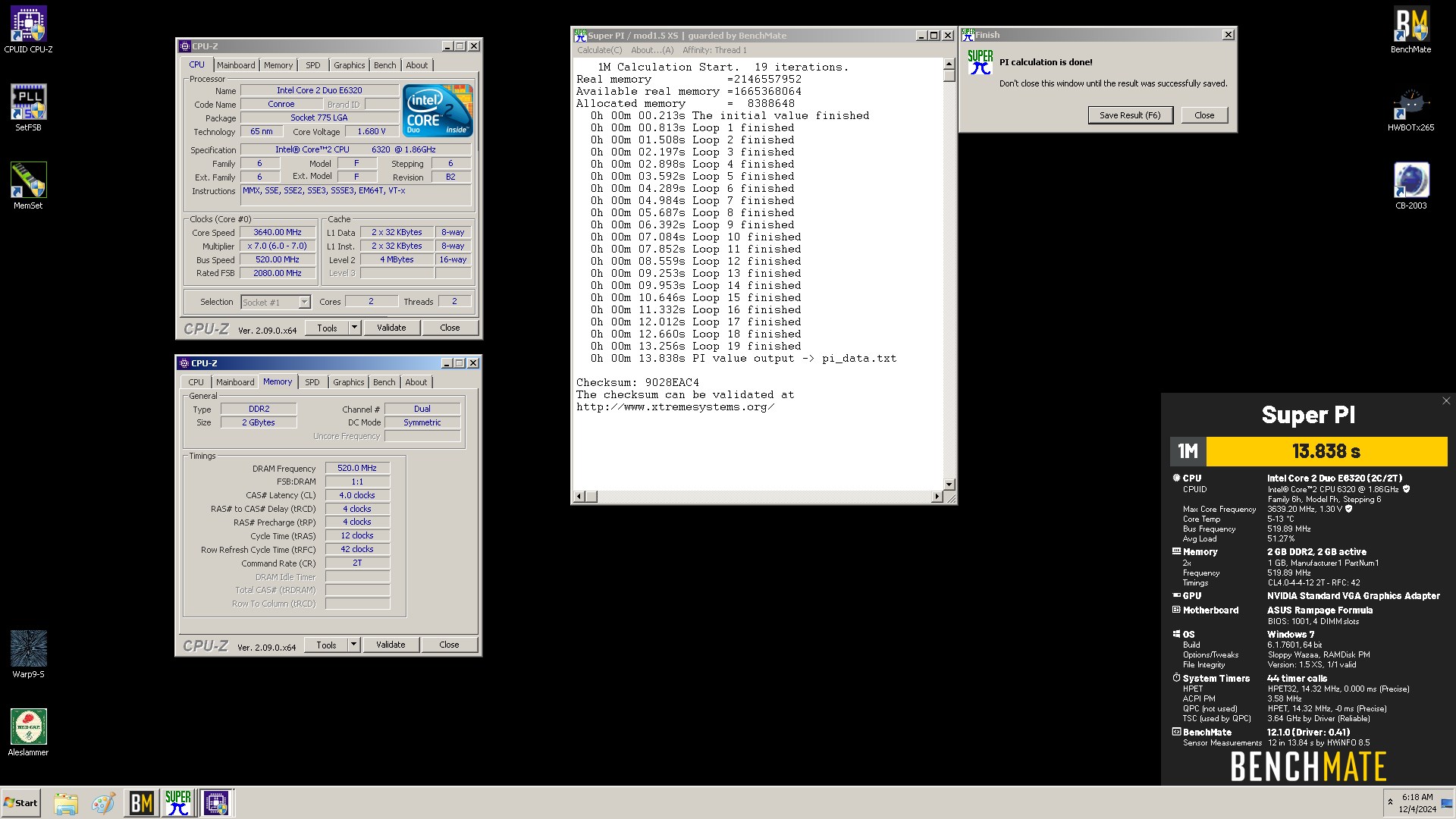This screenshot has width=1456, height=819.
Task: Click the Finish dialog title bar icon
Action: point(968,35)
